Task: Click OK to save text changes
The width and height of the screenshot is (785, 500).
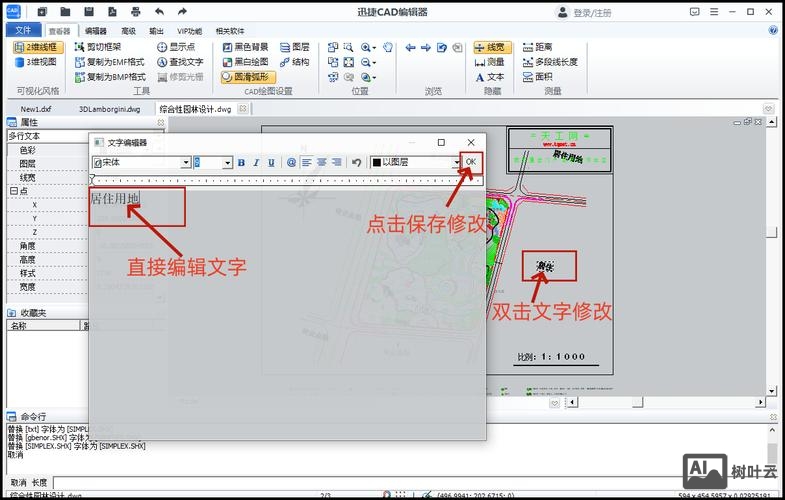Action: click(471, 162)
